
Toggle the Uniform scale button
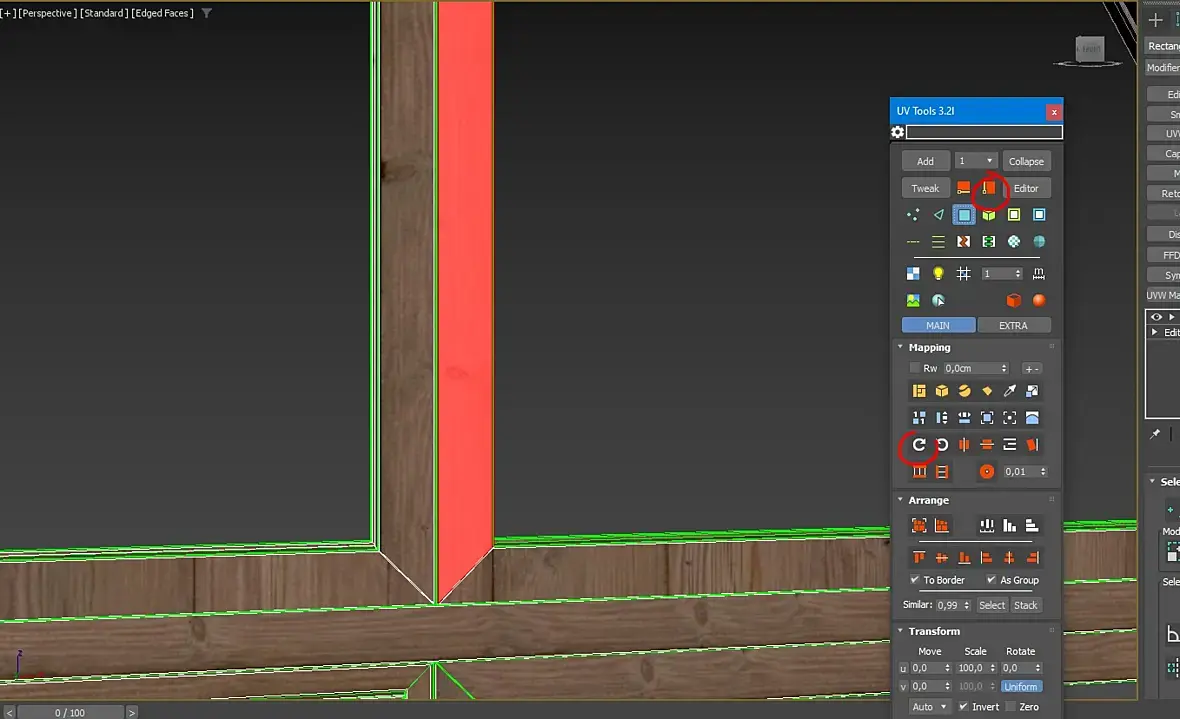coord(1021,687)
